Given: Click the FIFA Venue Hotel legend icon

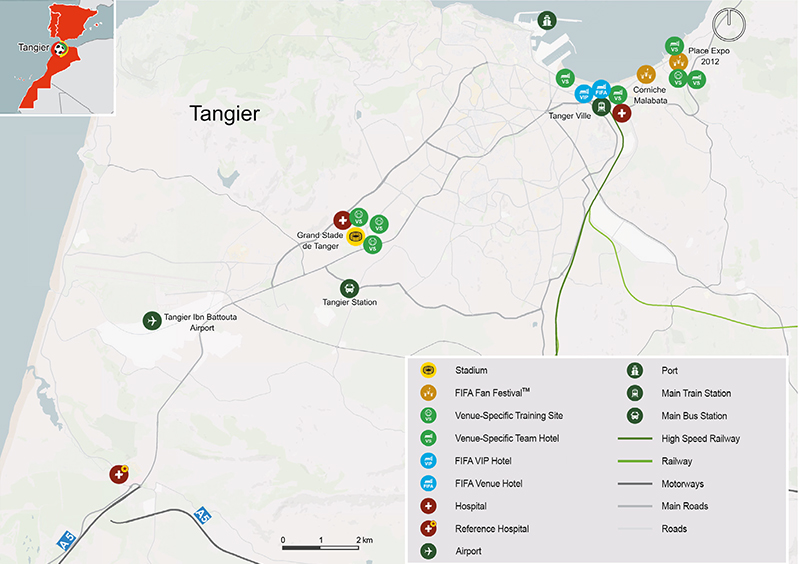Looking at the screenshot, I should click(x=428, y=483).
